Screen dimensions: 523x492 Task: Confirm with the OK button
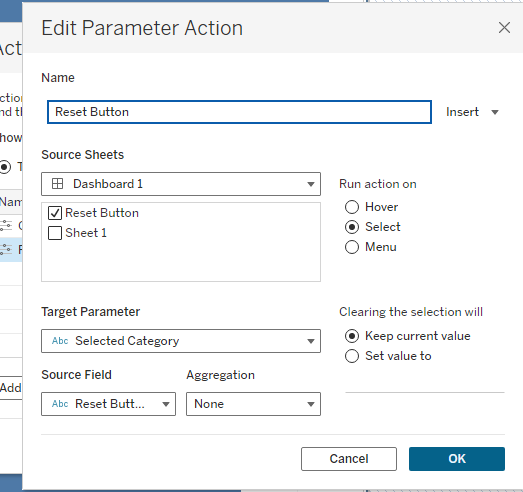tap(457, 459)
